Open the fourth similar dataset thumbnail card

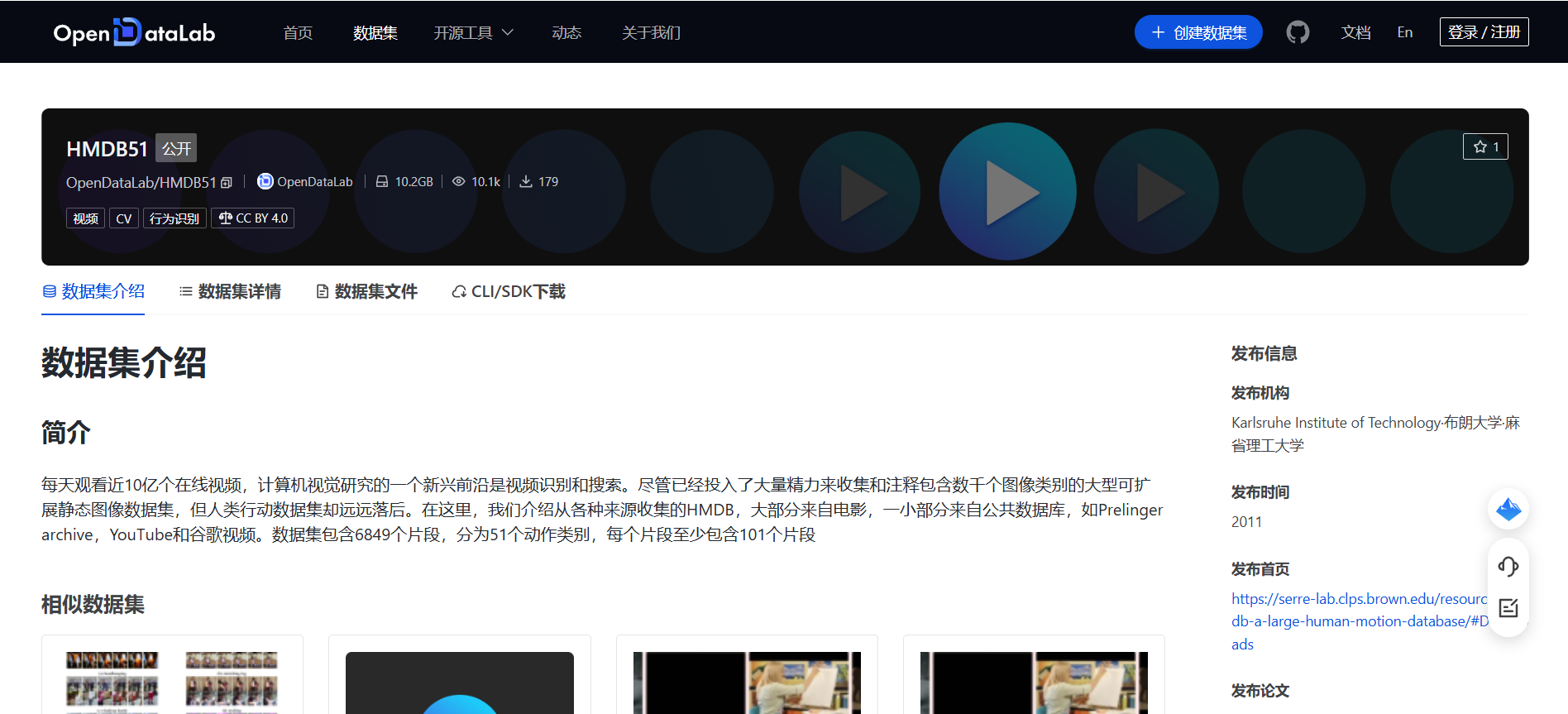[1034, 674]
